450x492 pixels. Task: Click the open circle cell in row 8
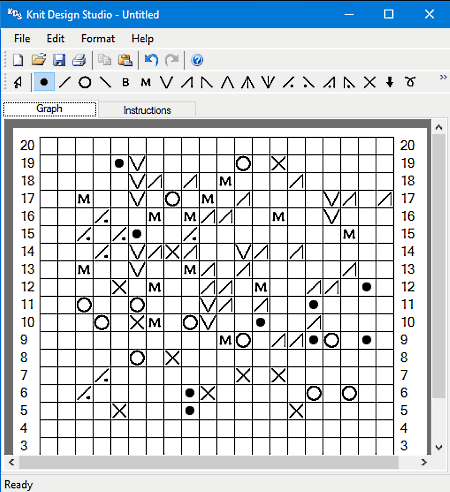click(x=137, y=358)
